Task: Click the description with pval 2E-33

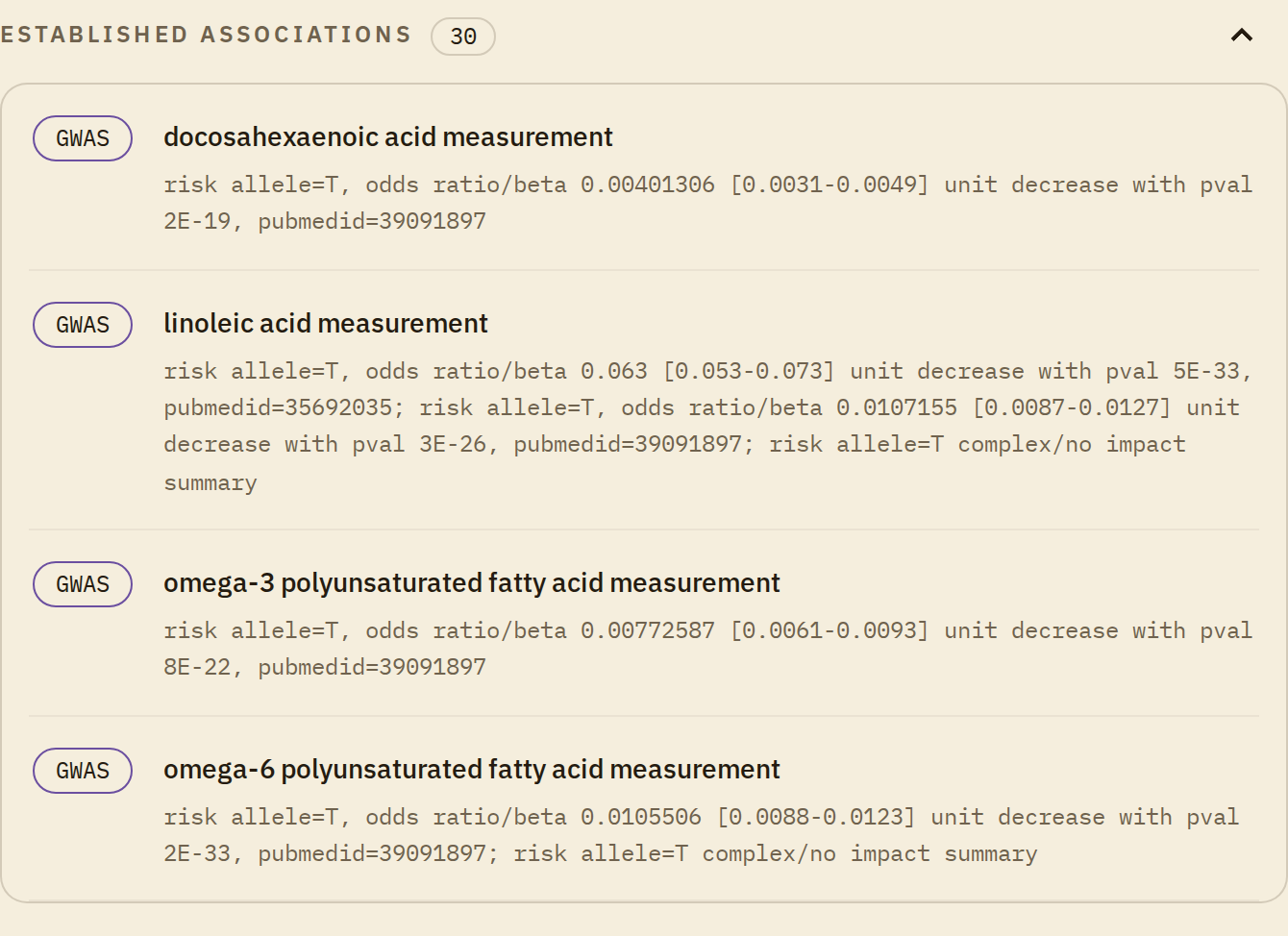Action: [702, 835]
